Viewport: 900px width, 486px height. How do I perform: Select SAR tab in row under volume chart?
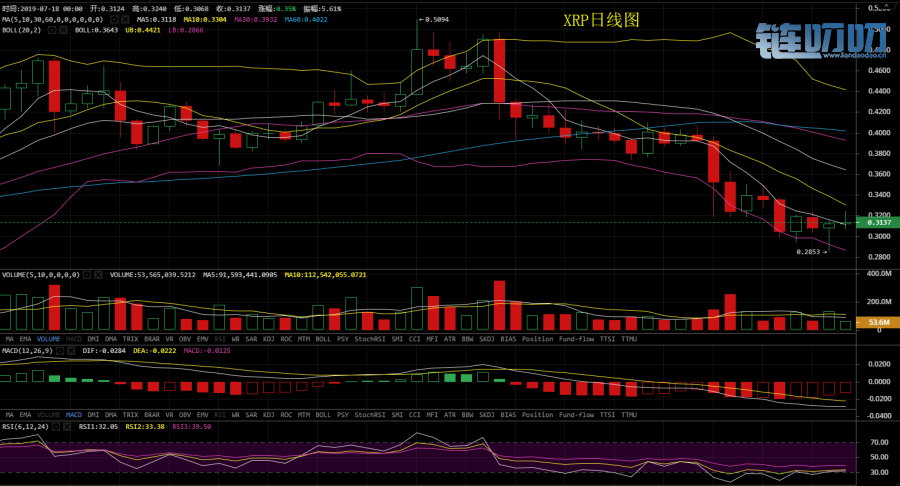tap(251, 339)
